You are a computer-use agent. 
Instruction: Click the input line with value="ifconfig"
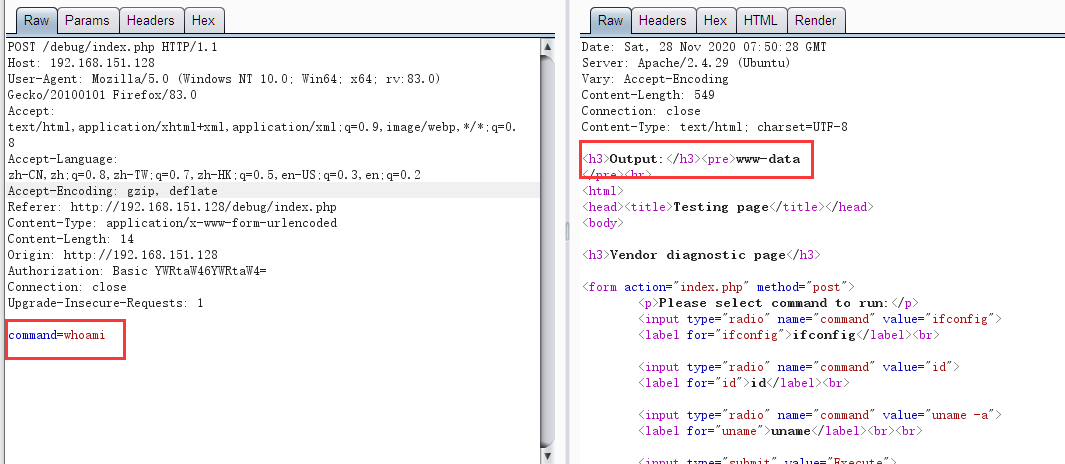click(x=820, y=319)
